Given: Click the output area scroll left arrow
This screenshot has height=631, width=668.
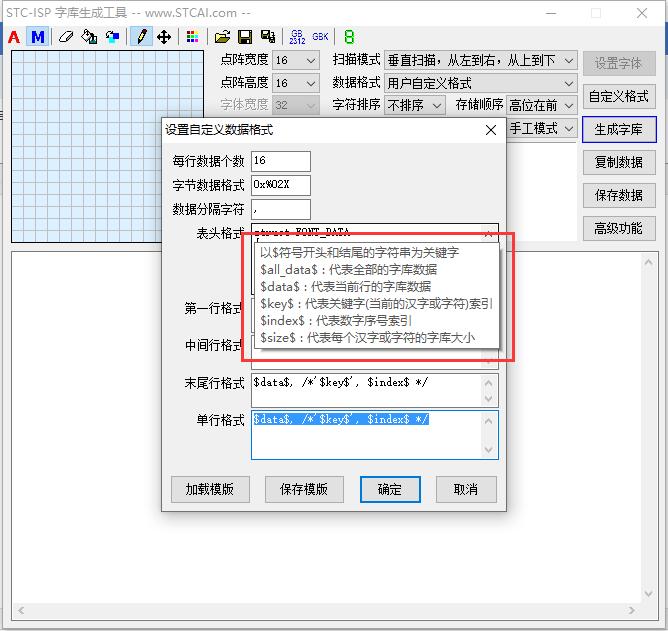Looking at the screenshot, I should [x=21, y=611].
